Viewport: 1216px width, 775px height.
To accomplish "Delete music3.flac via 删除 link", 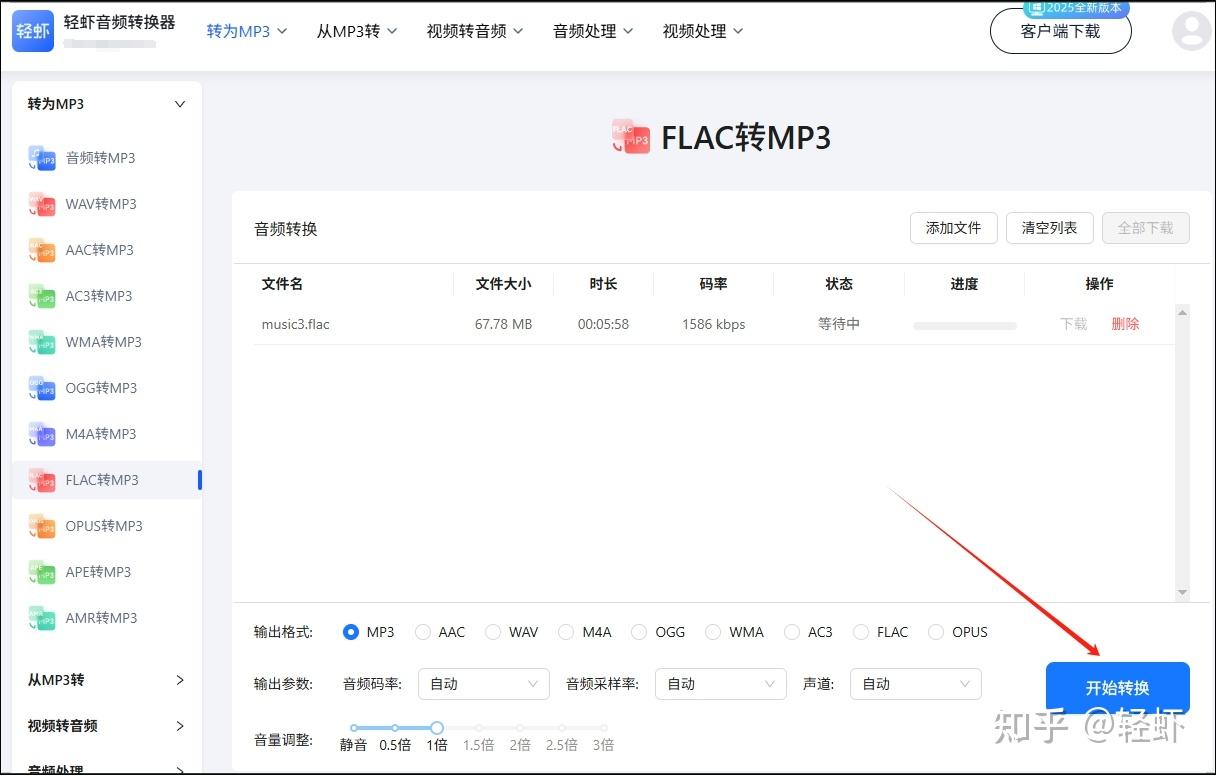I will 1125,324.
